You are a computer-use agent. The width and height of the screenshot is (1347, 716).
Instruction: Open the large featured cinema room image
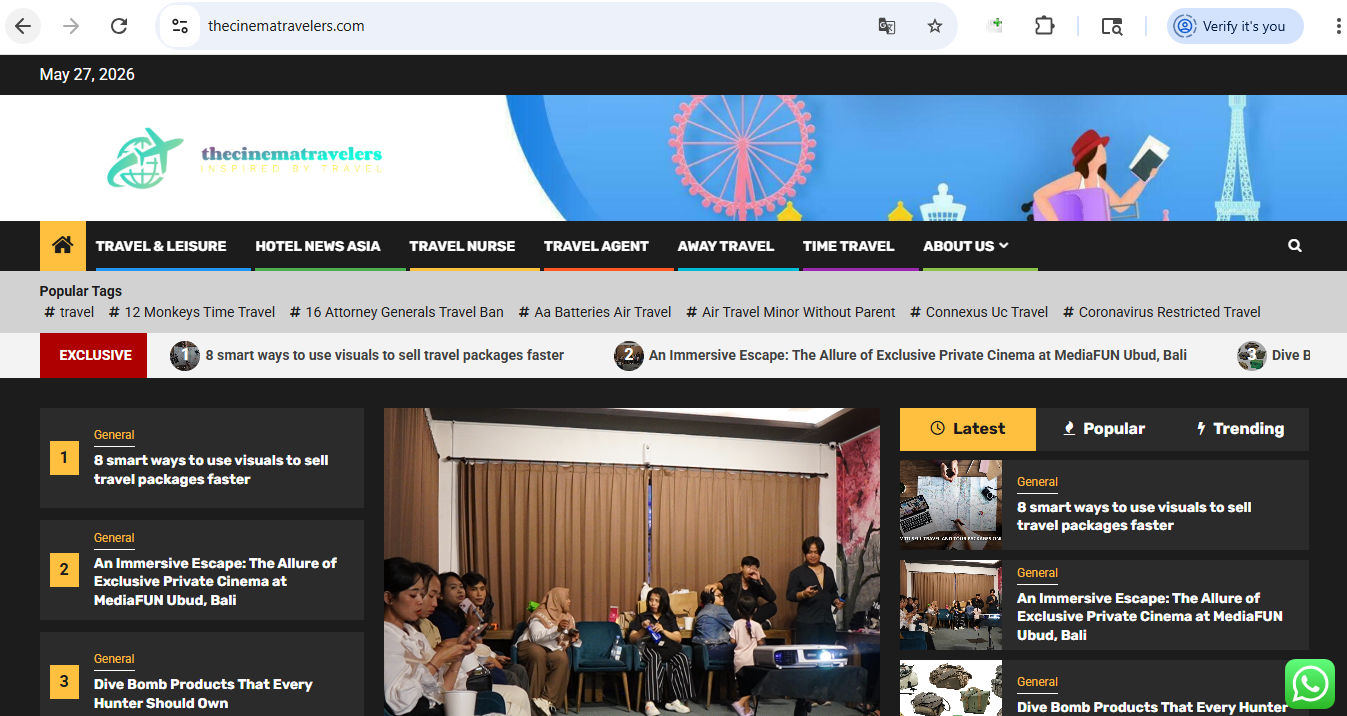(x=632, y=562)
